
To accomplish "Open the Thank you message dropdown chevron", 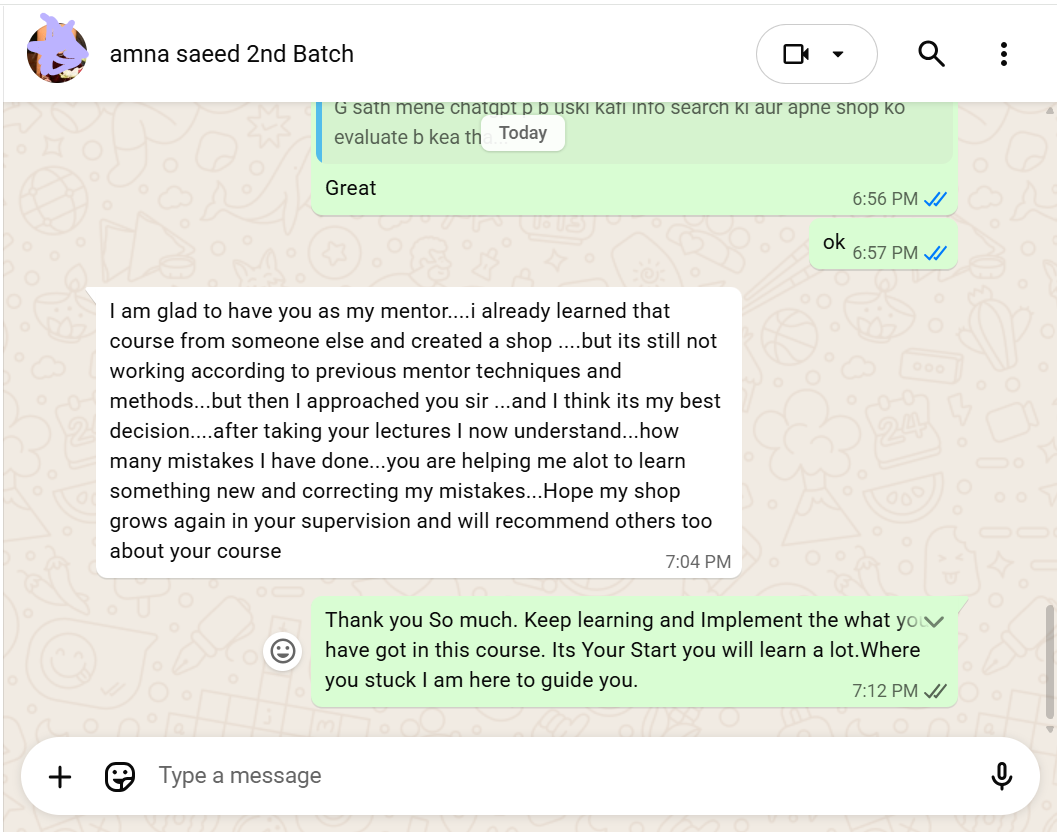I will click(x=934, y=622).
